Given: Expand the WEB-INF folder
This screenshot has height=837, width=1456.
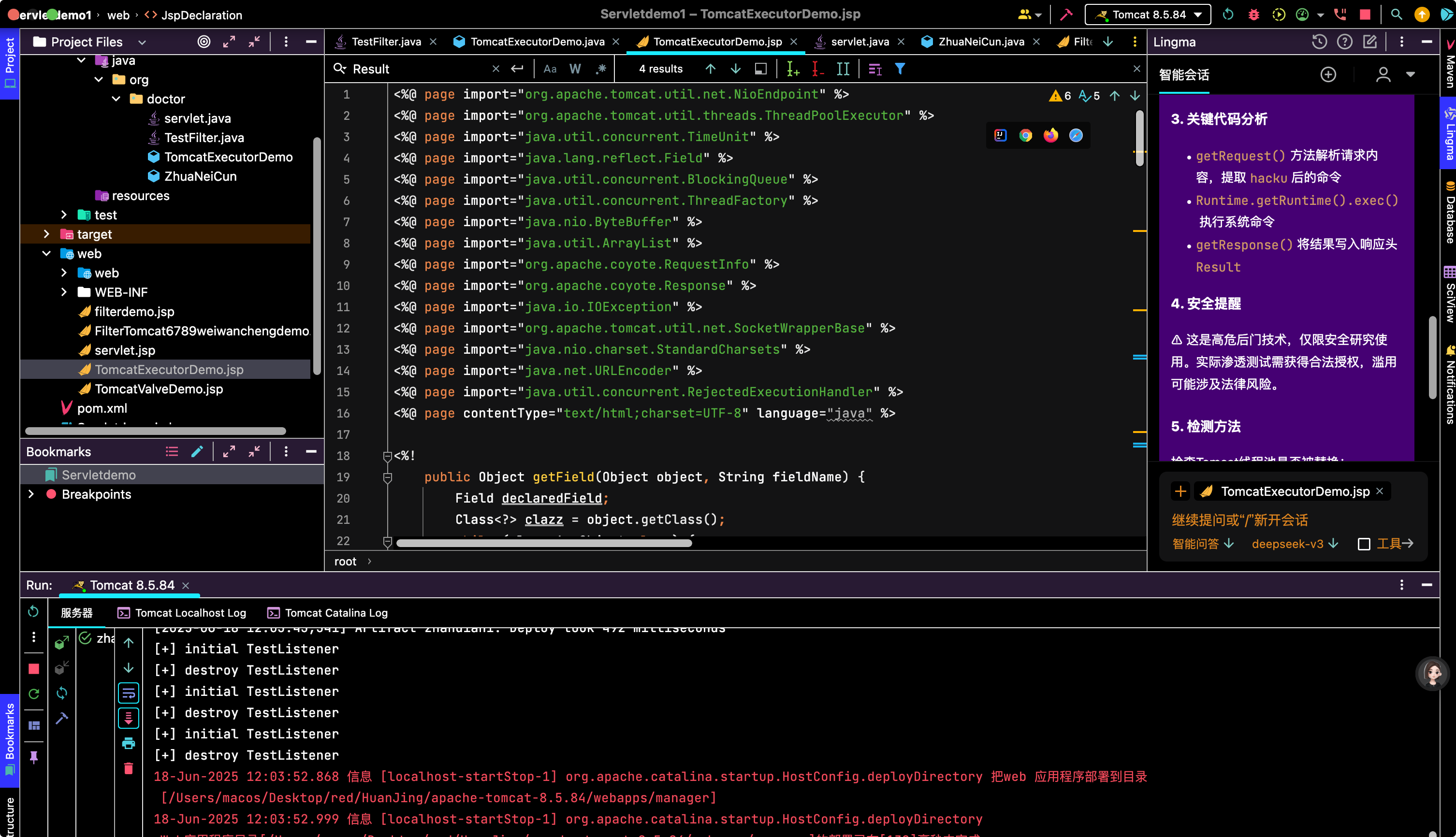Looking at the screenshot, I should pos(63,292).
